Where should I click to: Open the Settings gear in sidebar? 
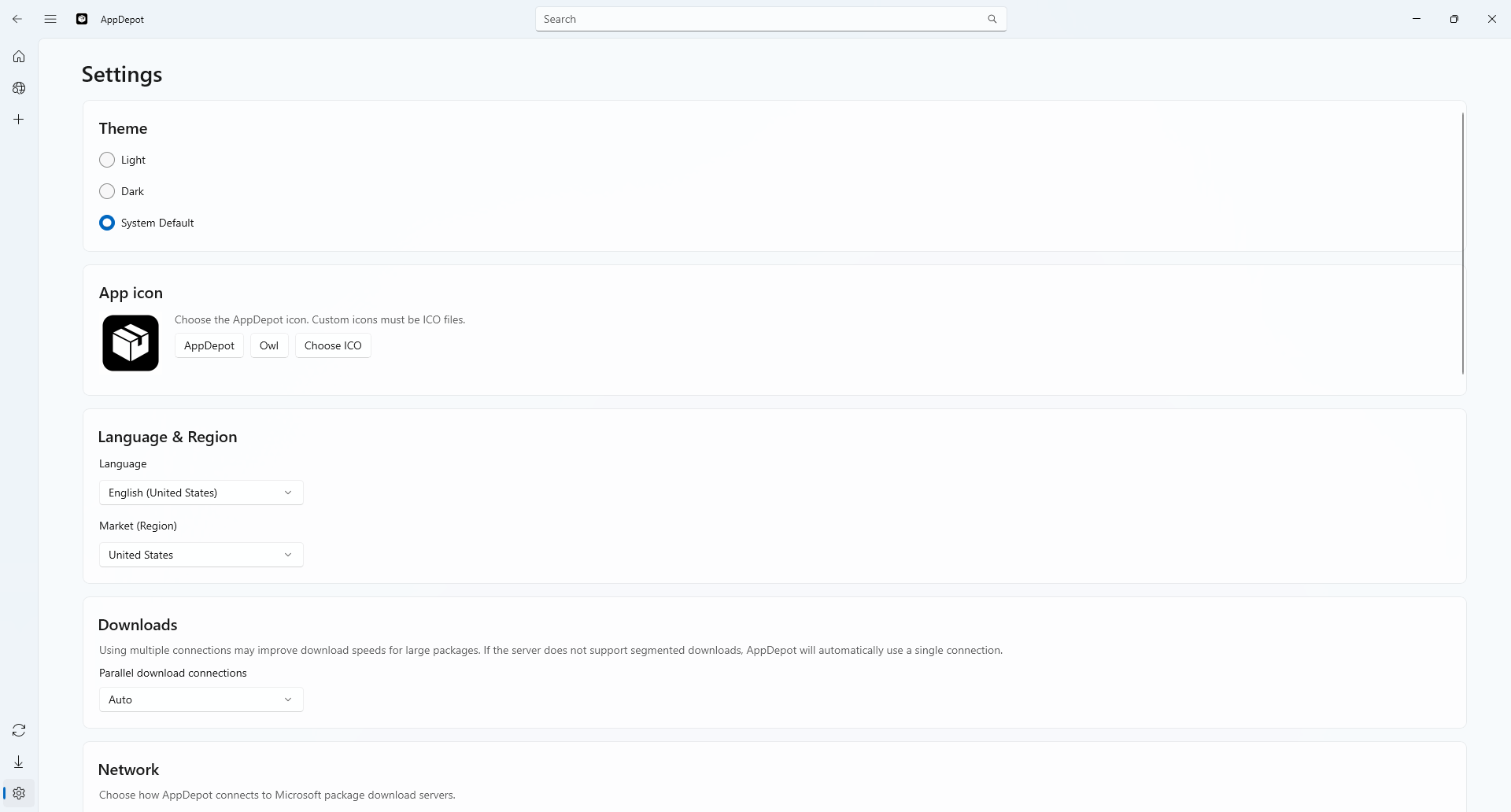pos(19,793)
